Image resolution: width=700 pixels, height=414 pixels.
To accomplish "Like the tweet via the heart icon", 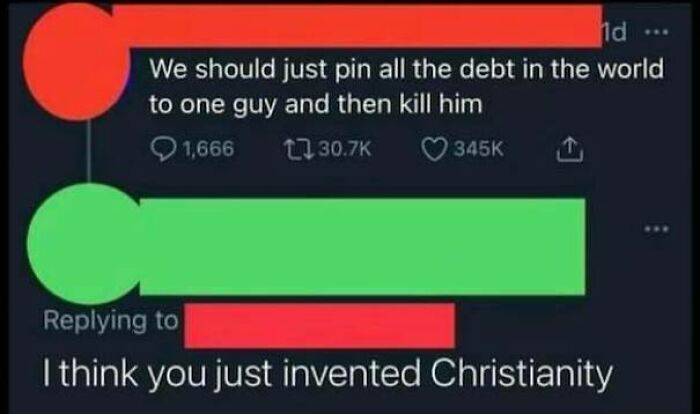I will 434,149.
